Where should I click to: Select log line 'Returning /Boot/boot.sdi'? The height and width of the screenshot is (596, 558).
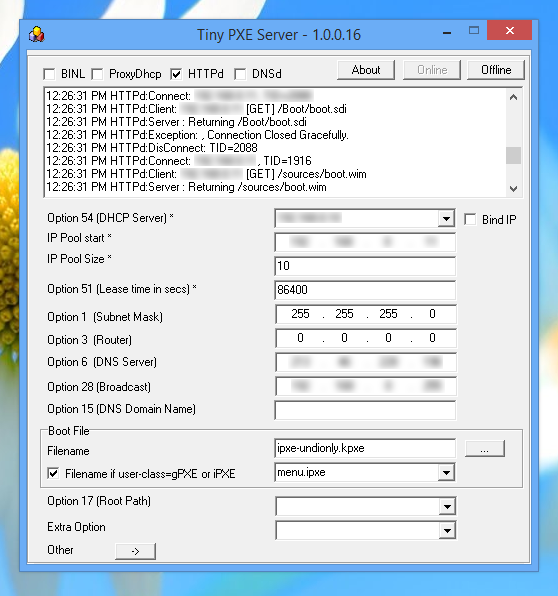(x=176, y=122)
